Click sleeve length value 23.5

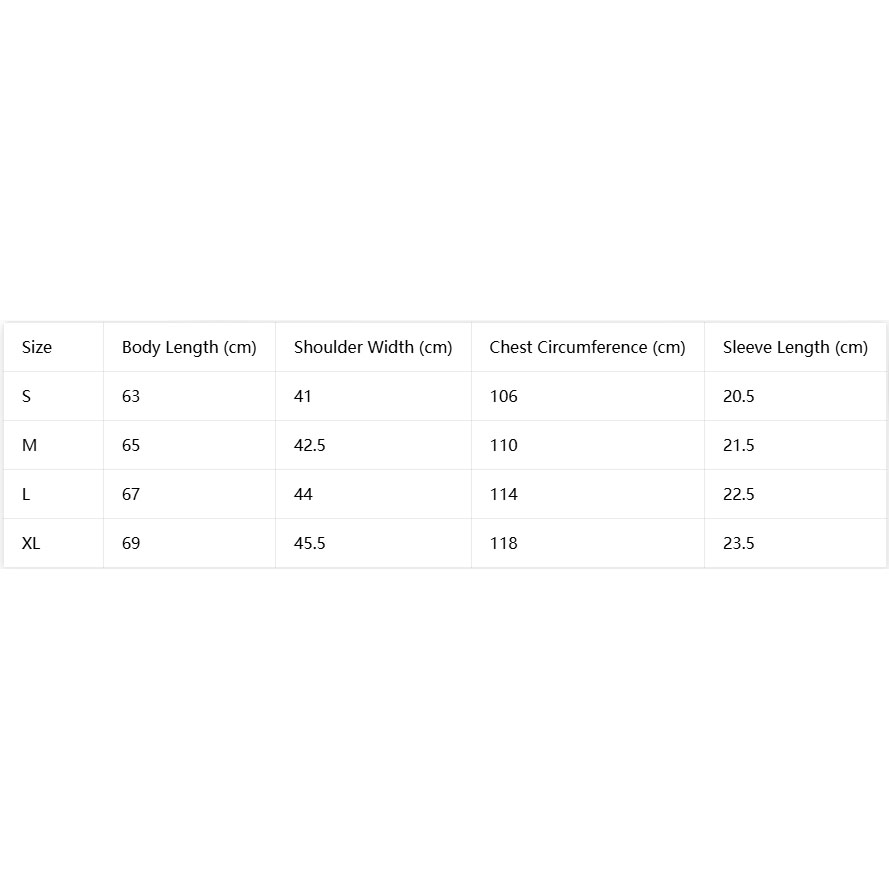pyautogui.click(x=738, y=543)
